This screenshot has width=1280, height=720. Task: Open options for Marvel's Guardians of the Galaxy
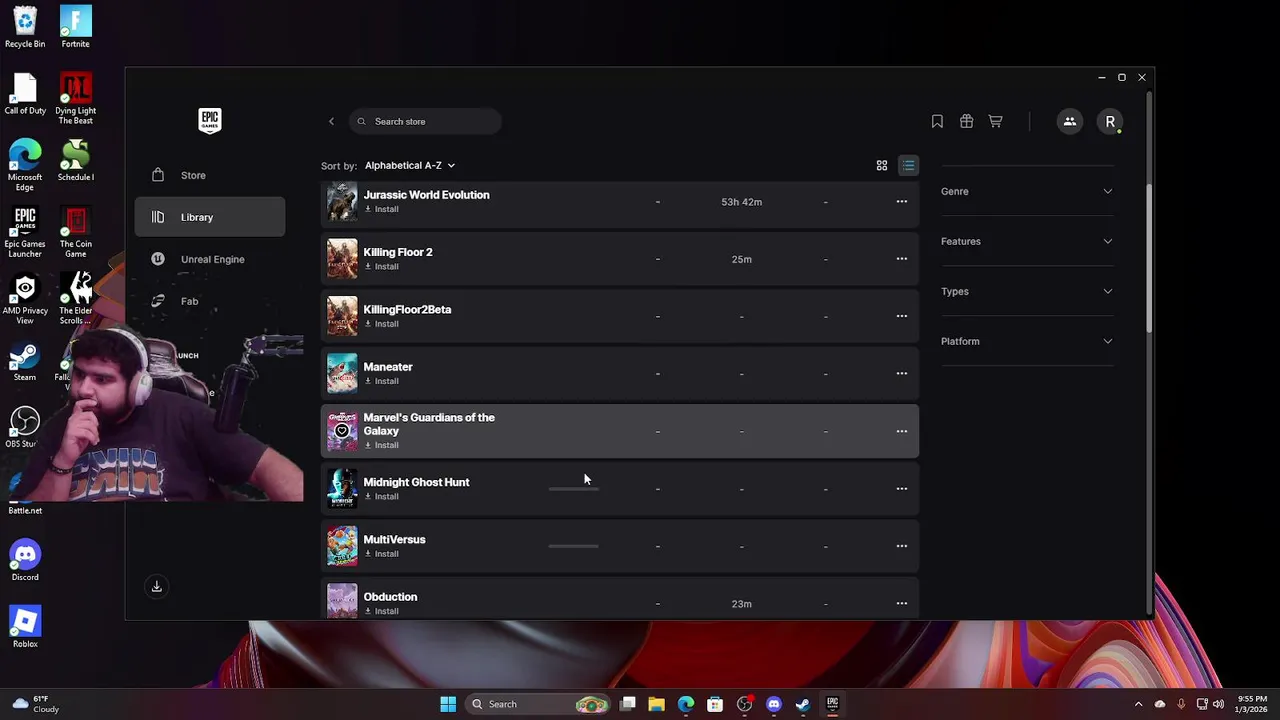pos(901,431)
